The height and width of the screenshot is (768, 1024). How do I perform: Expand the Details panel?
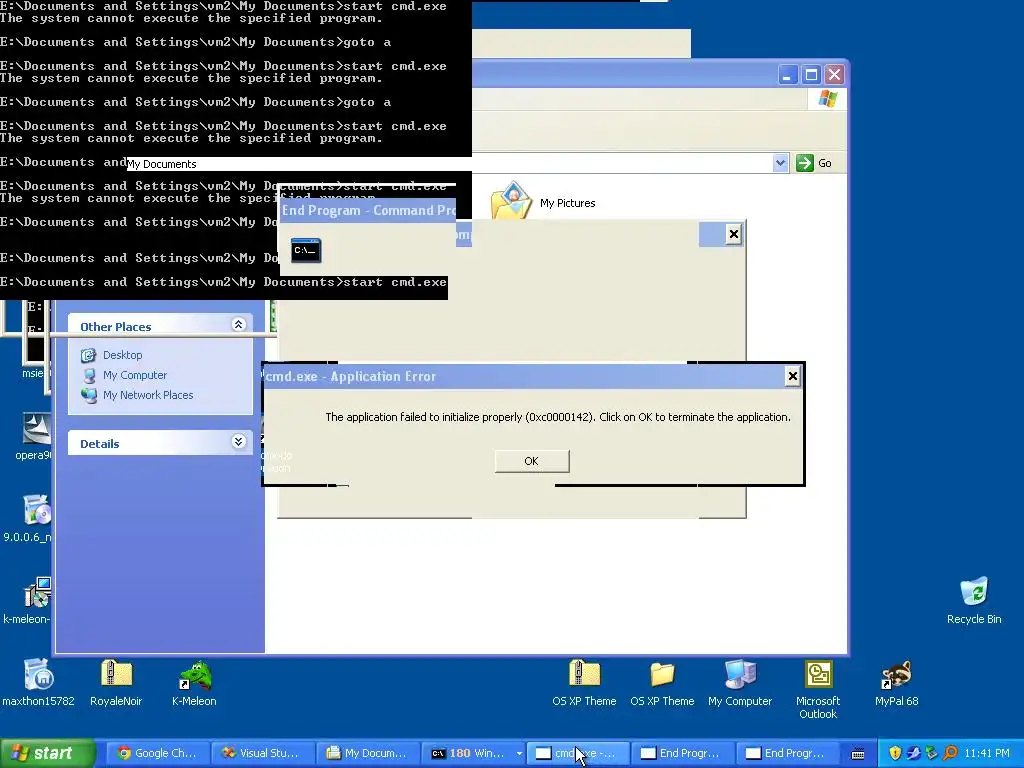tap(238, 442)
